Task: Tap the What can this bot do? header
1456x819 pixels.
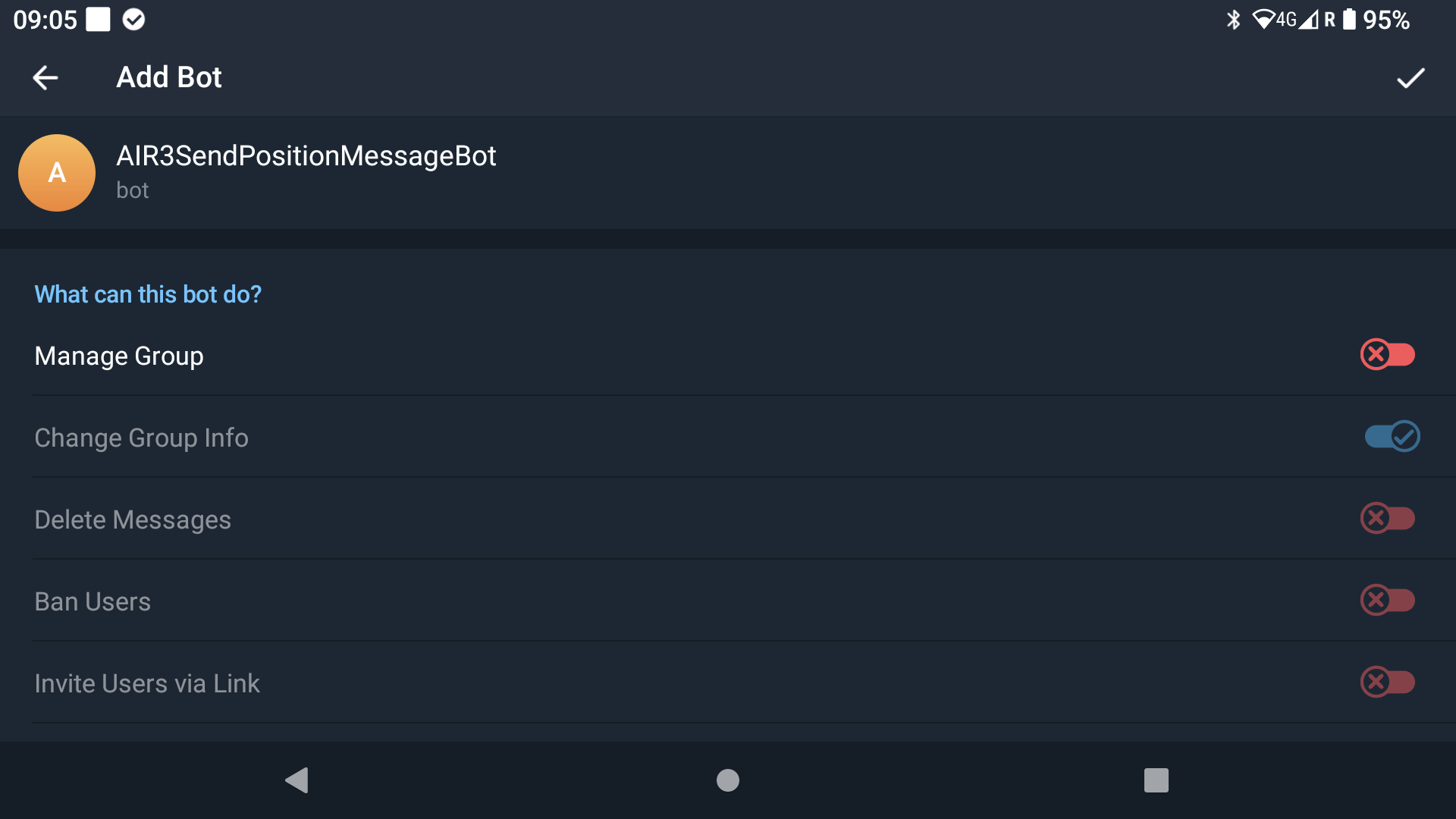Action: (x=148, y=294)
